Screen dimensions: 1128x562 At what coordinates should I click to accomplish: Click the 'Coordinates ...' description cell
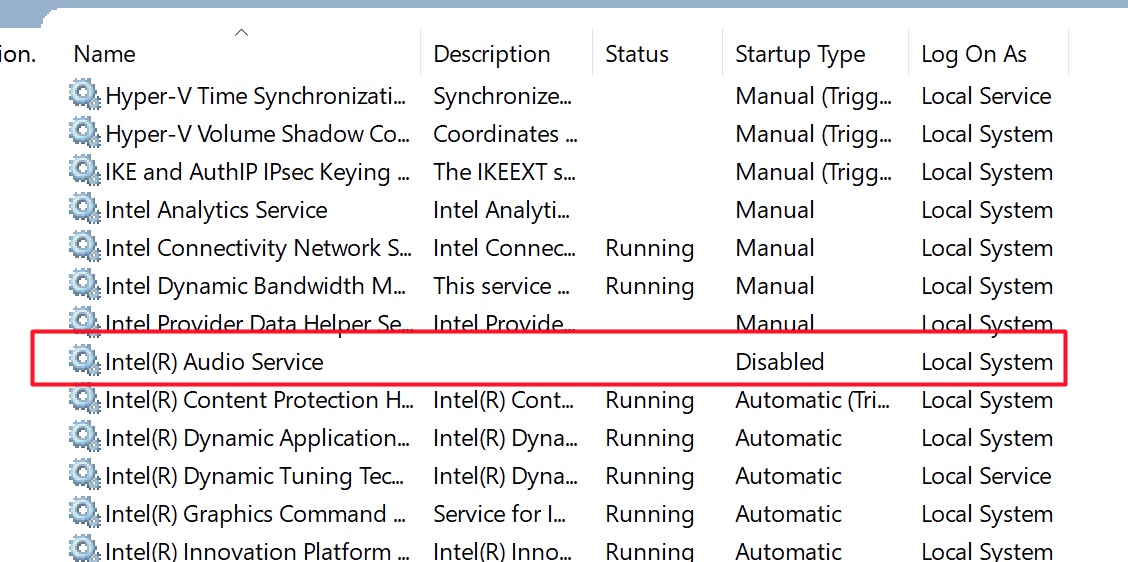[505, 135]
